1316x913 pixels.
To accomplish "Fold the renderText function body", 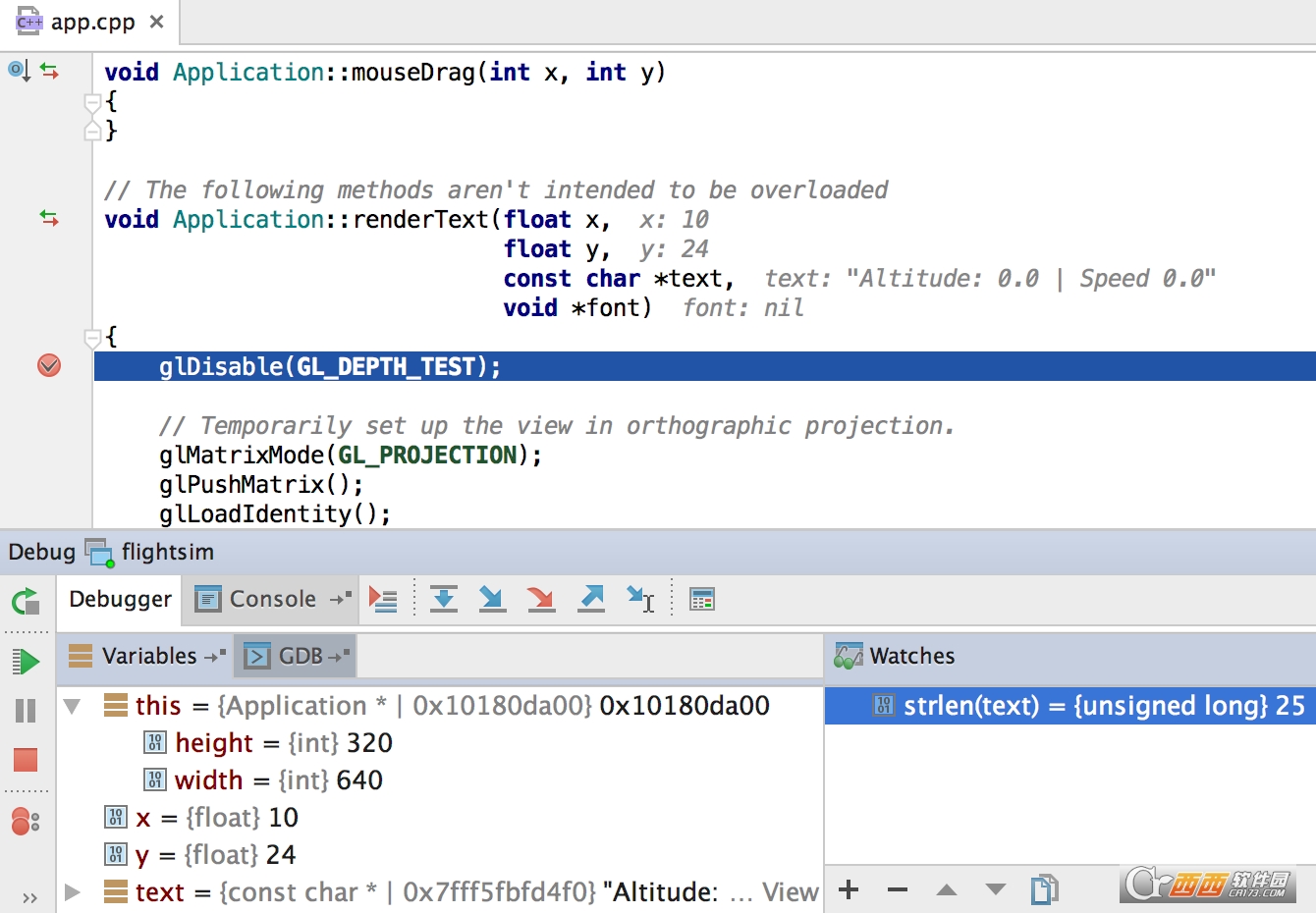I will [x=92, y=338].
